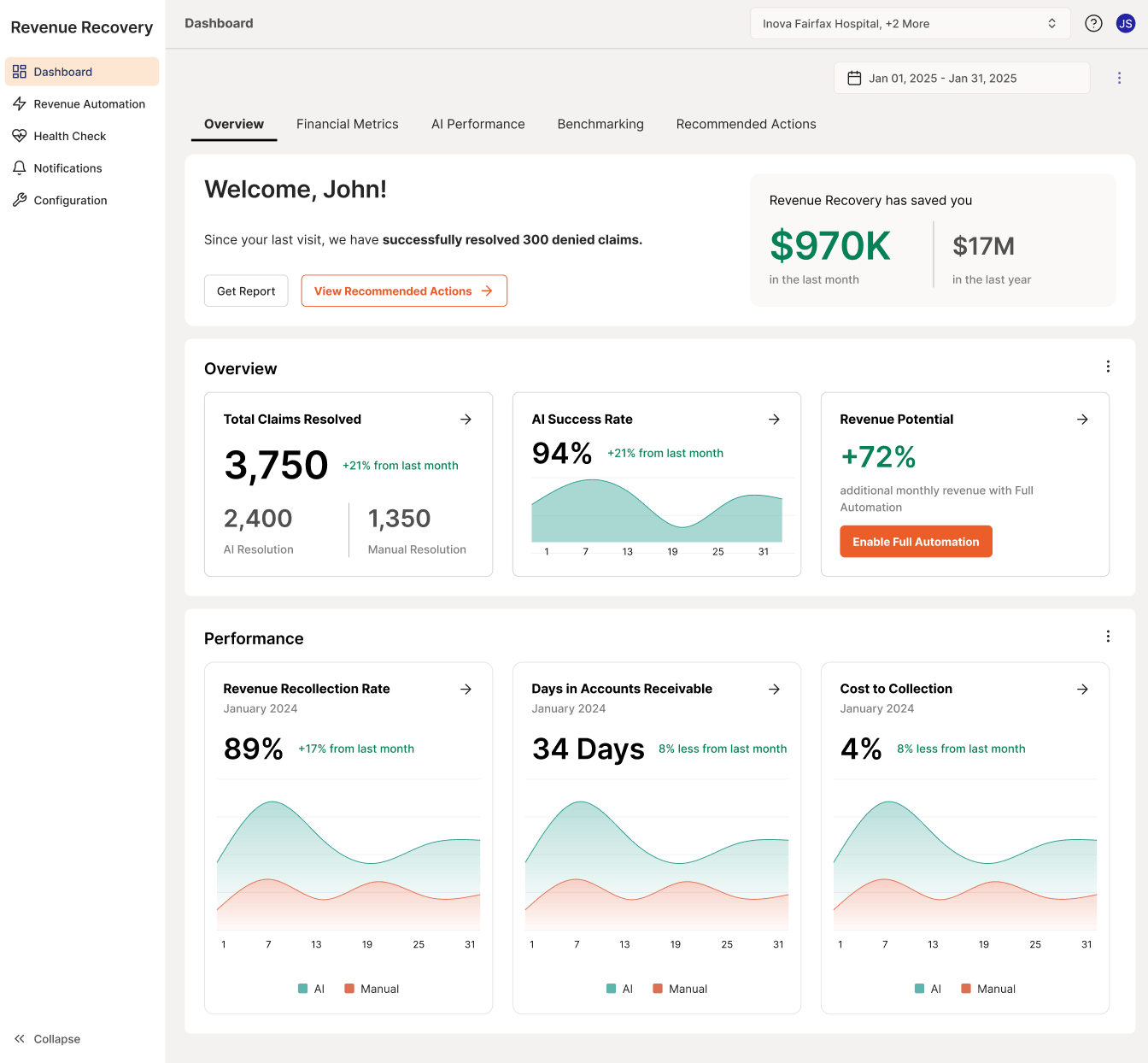Switch to the AI Performance tab

(x=478, y=125)
